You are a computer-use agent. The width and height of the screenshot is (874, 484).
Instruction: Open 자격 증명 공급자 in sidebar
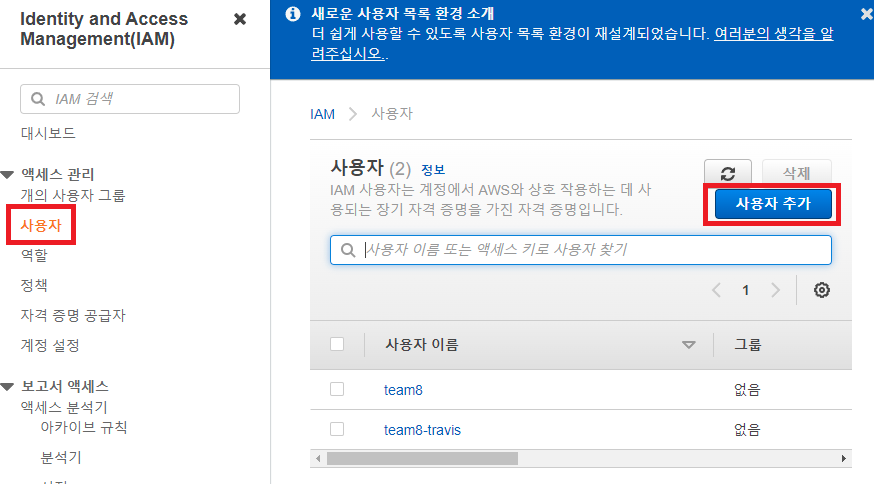click(73, 316)
